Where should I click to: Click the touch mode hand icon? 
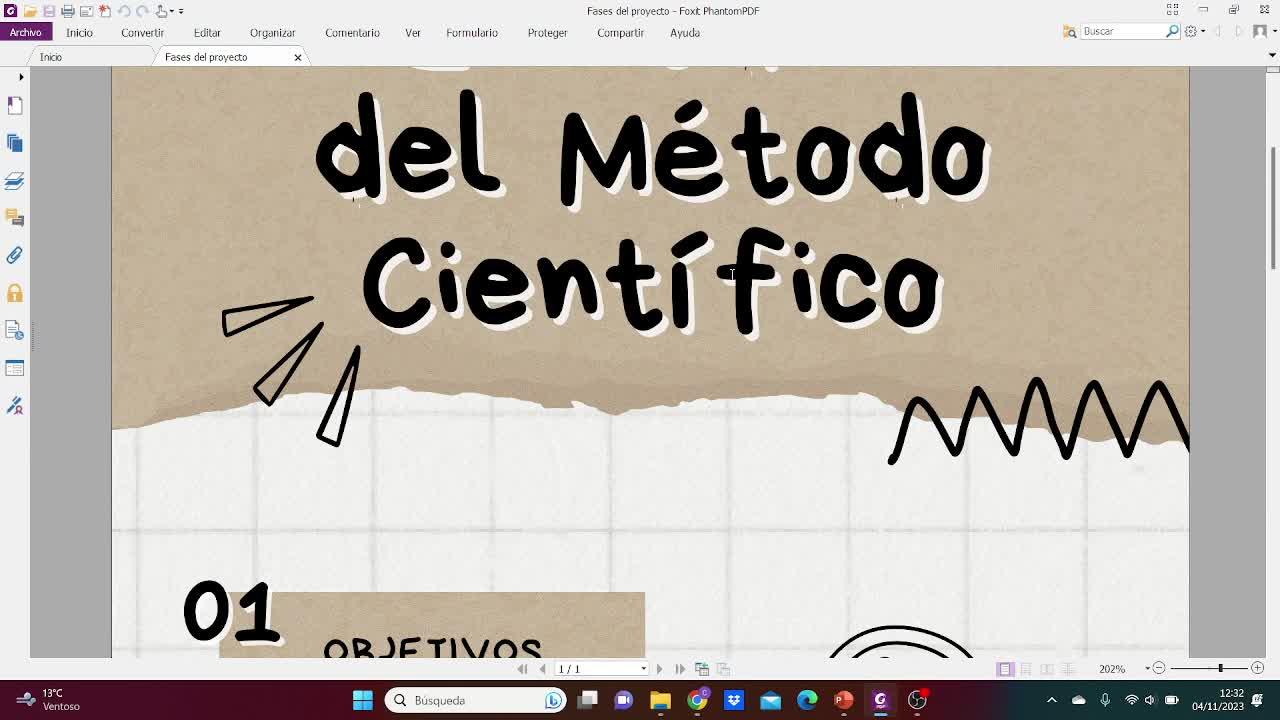pyautogui.click(x=161, y=11)
